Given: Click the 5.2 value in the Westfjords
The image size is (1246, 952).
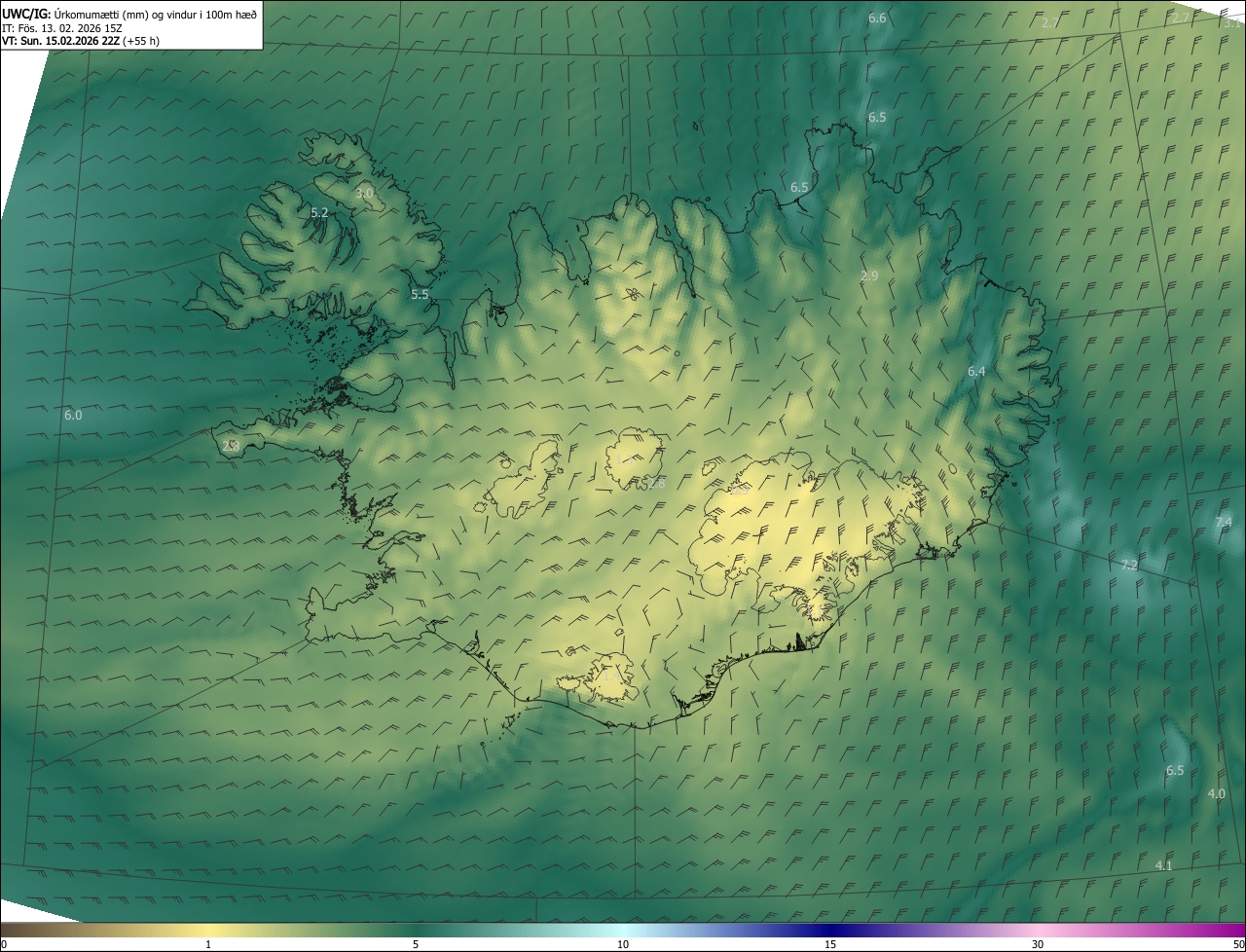Looking at the screenshot, I should tap(319, 212).
